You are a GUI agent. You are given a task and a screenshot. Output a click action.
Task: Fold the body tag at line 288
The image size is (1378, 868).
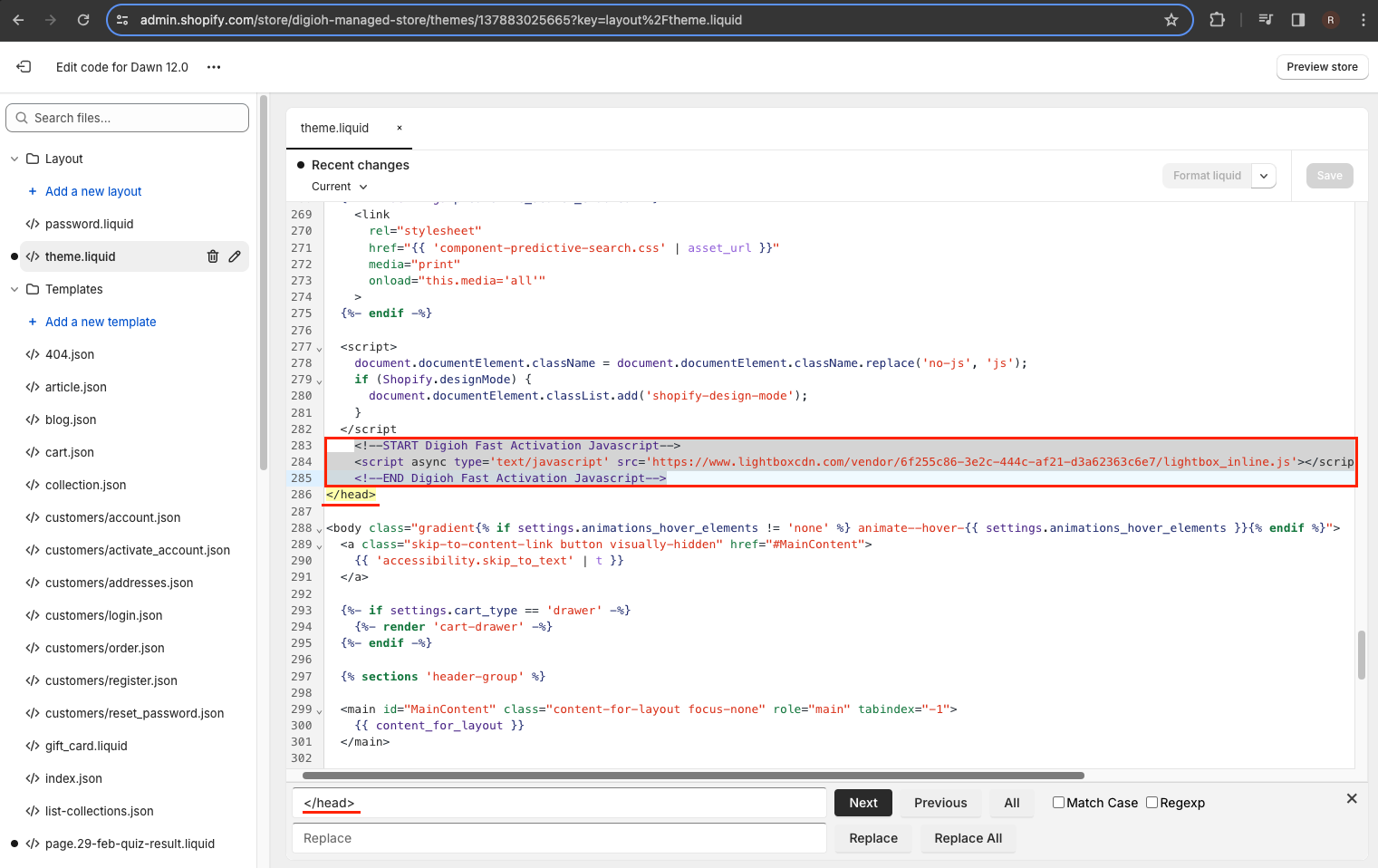(319, 529)
